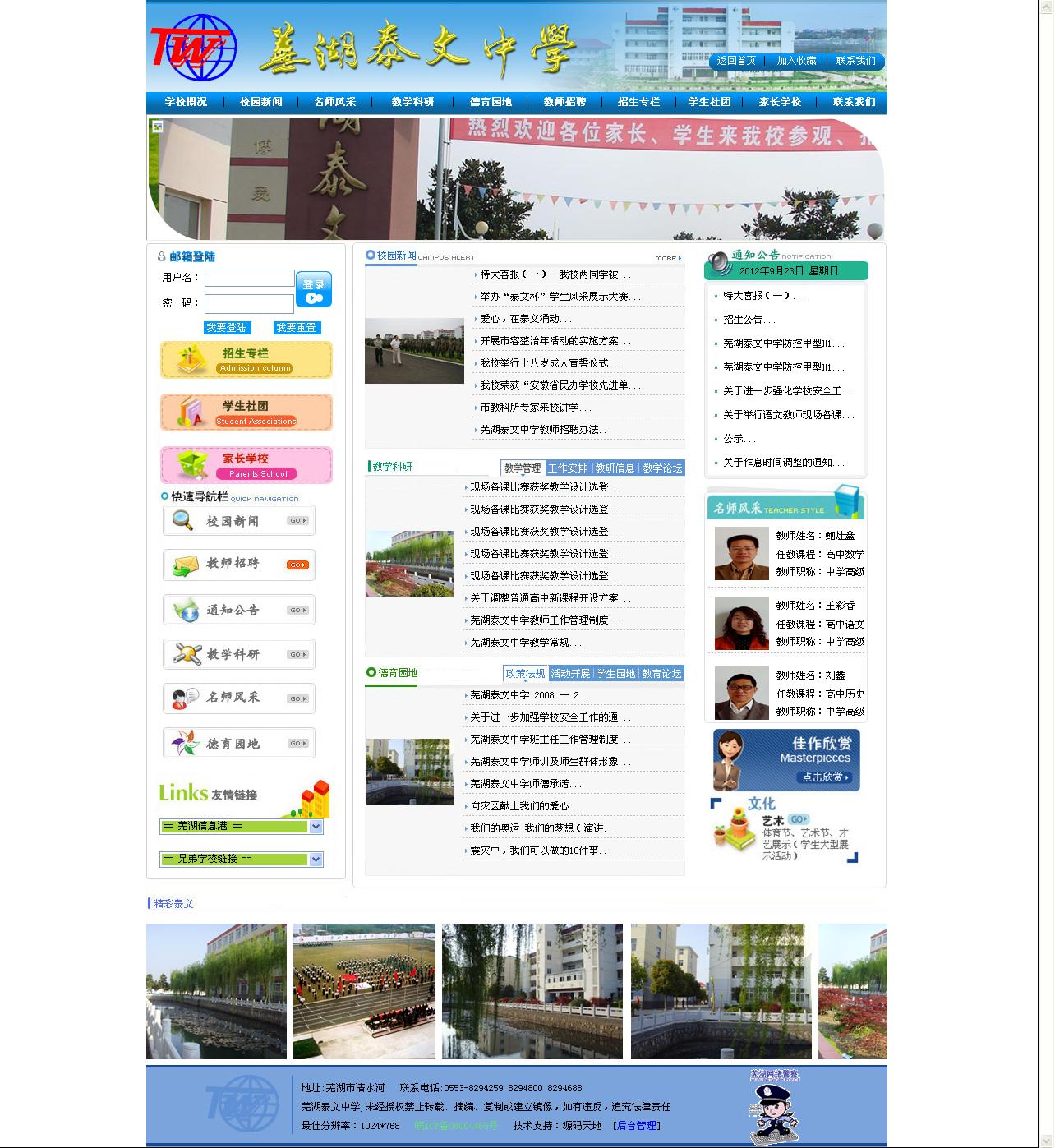The width and height of the screenshot is (1055, 1148).
Task: Click the TW globe logo in header
Action: [194, 48]
